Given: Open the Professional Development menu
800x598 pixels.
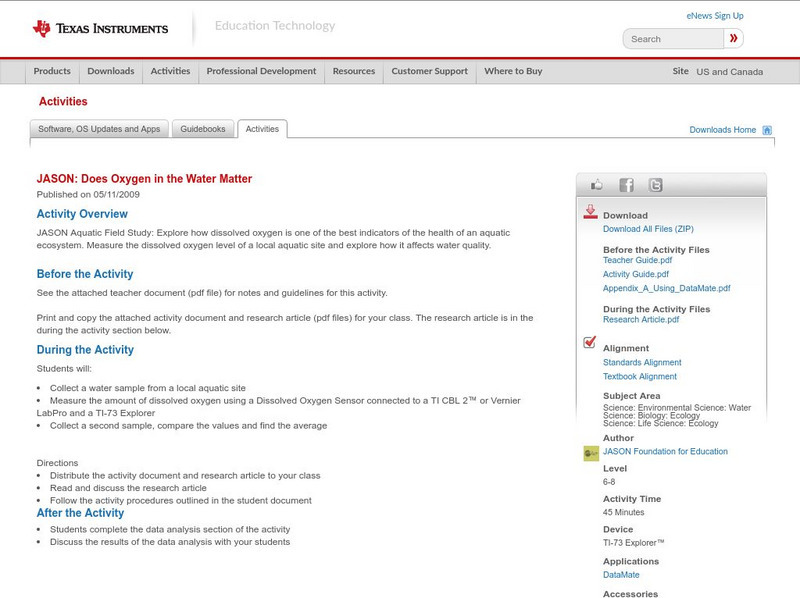Looking at the screenshot, I should pos(261,71).
